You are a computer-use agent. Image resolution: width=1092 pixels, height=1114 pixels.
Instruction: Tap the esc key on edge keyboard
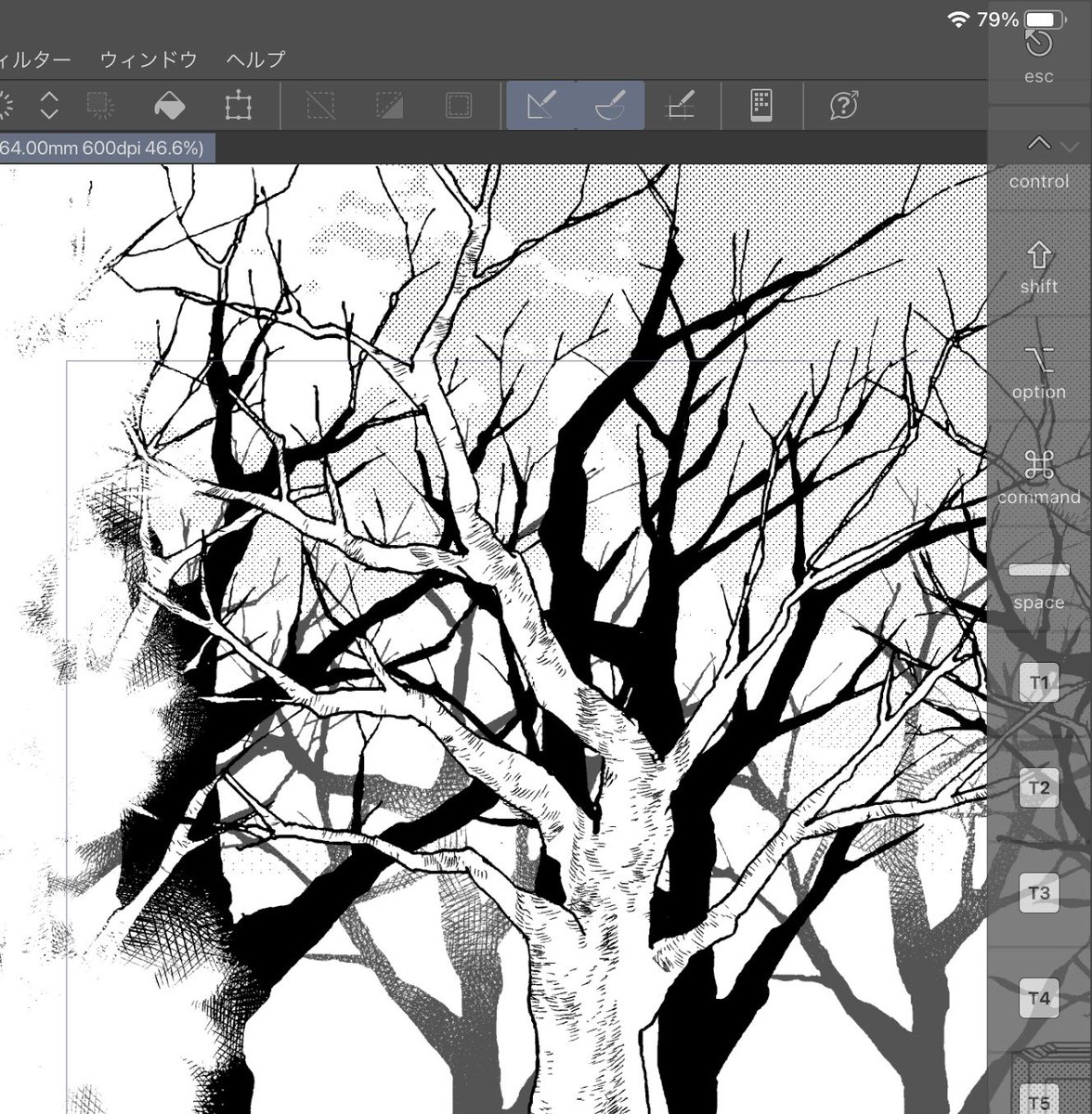click(1039, 77)
